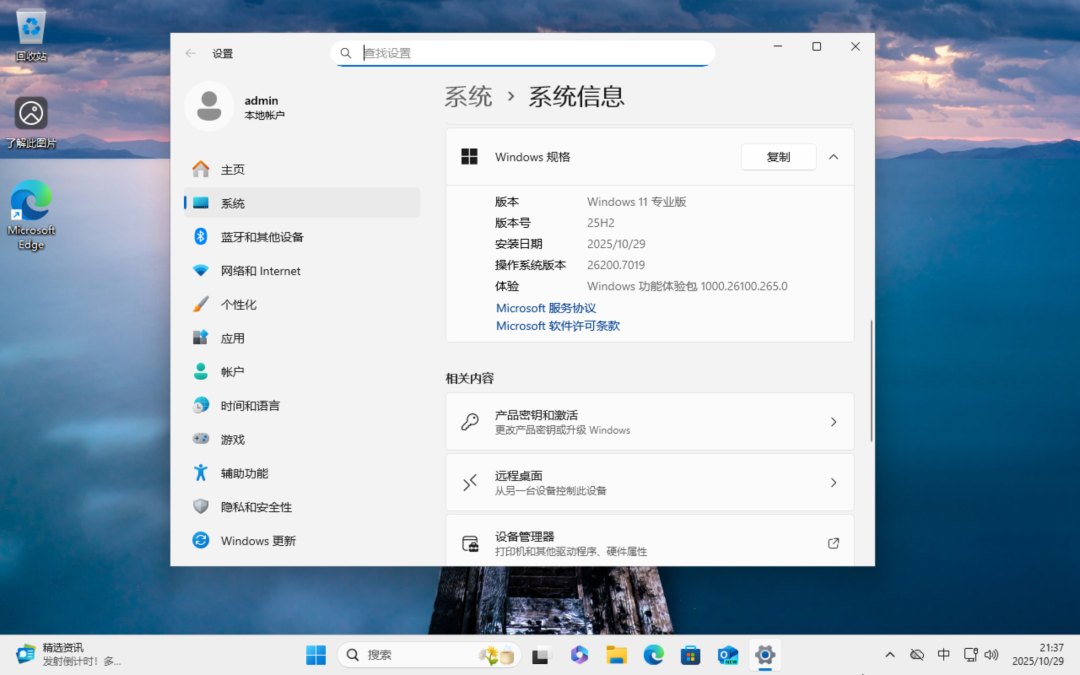Open 网络和 Internet settings
Screen dimensions: 1080x675
pyautogui.click(x=302, y=271)
